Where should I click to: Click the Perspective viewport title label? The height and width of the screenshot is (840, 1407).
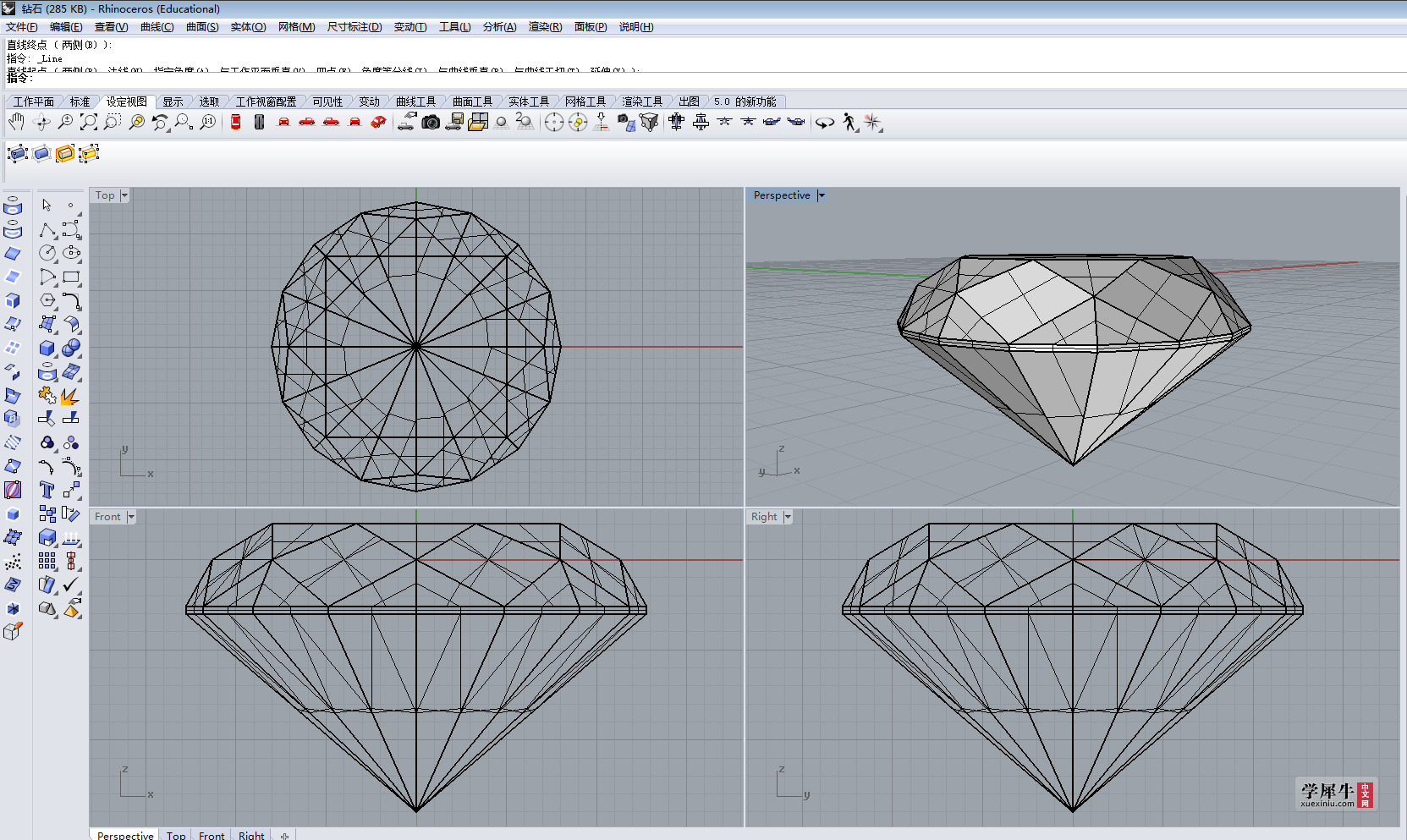(782, 195)
